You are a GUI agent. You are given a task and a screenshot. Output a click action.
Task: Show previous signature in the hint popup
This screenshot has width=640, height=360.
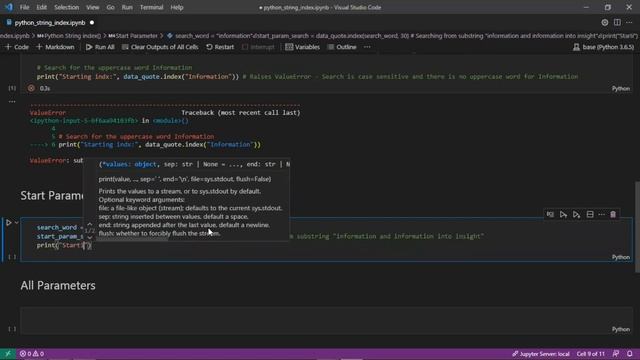pos(90,224)
